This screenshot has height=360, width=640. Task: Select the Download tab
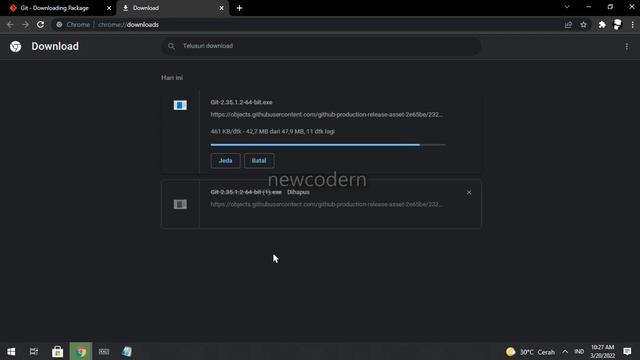(x=173, y=8)
